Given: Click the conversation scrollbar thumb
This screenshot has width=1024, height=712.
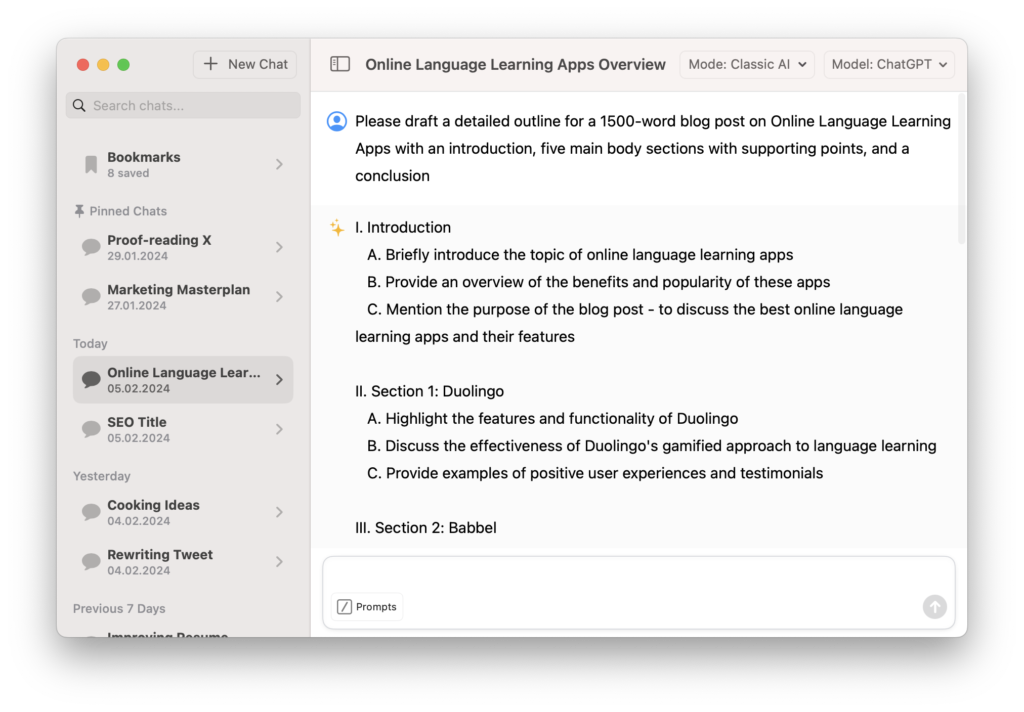Looking at the screenshot, I should click(x=961, y=169).
